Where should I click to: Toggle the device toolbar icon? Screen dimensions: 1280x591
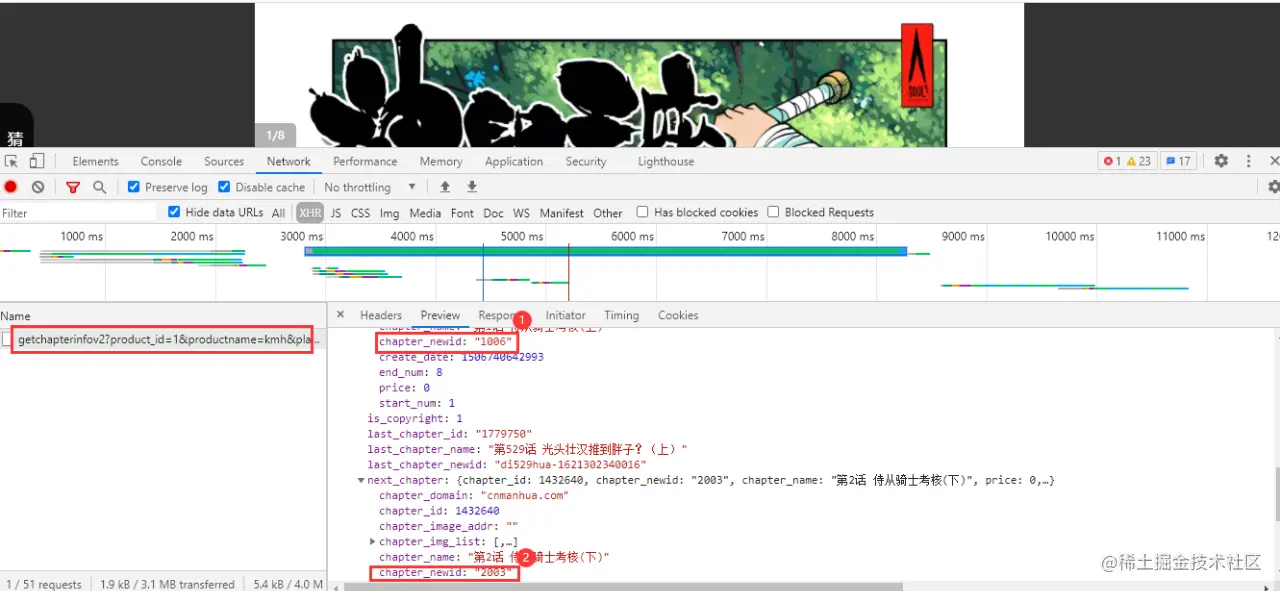point(36,161)
